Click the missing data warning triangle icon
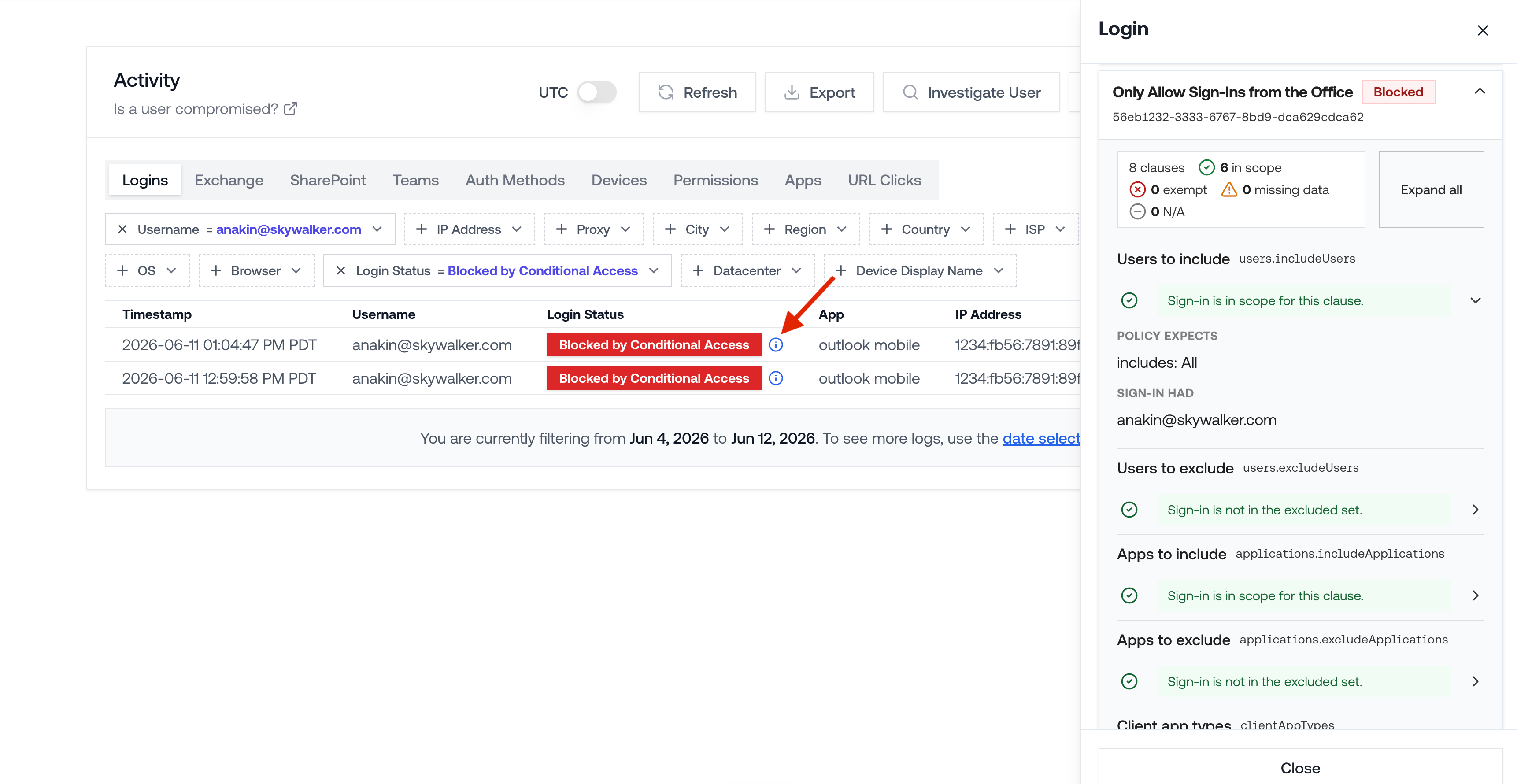Viewport: 1517px width, 784px height. click(x=1228, y=190)
